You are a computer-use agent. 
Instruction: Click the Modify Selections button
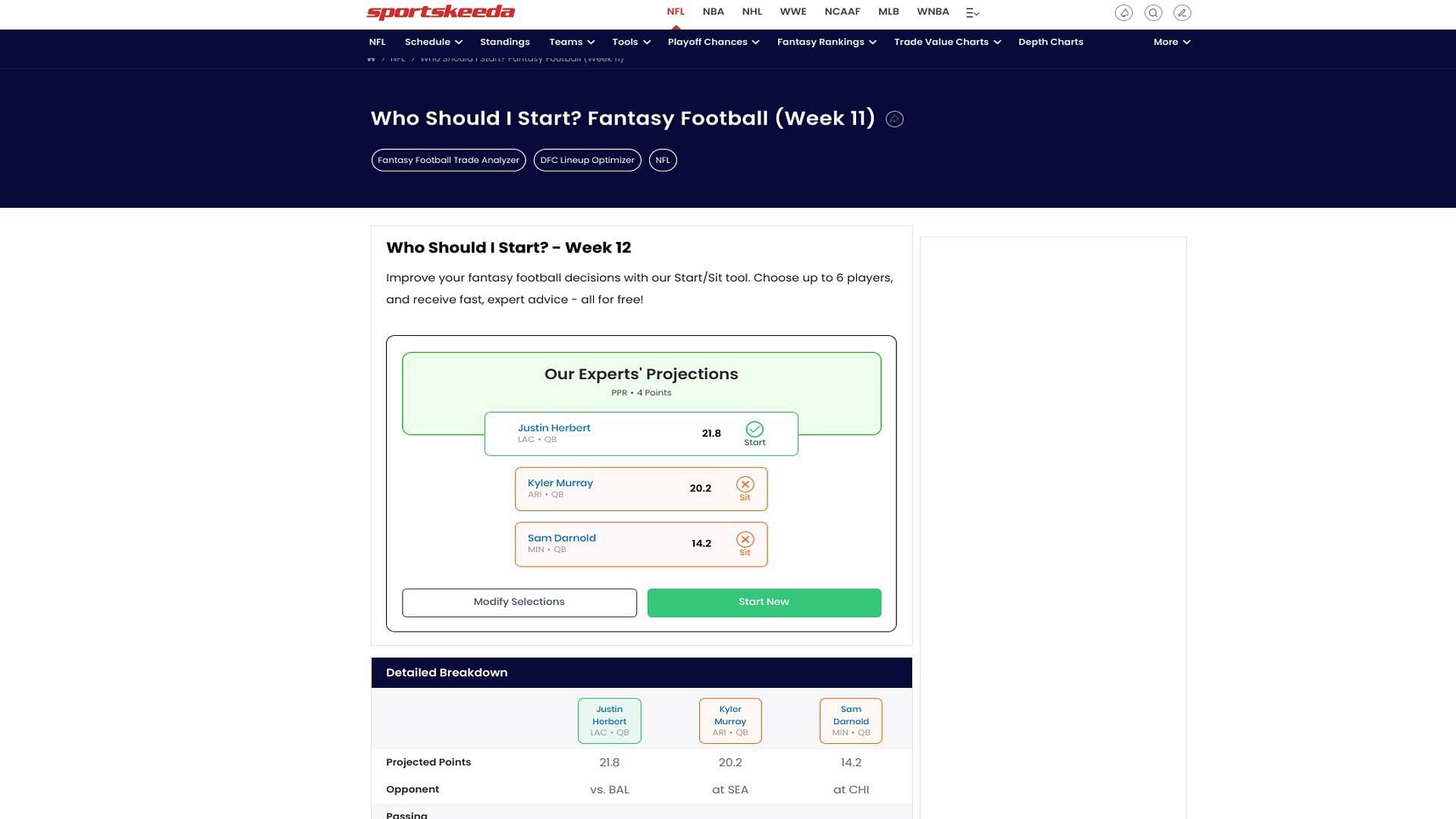point(518,602)
